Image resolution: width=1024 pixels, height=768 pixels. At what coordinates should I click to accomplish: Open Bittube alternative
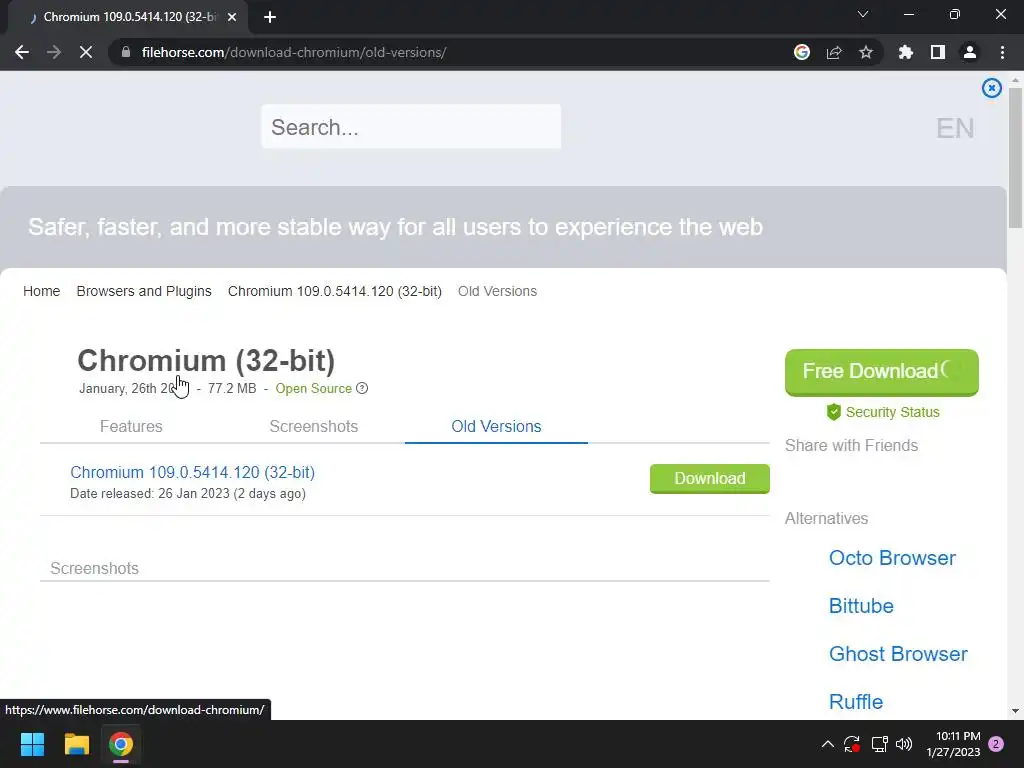[x=861, y=605]
